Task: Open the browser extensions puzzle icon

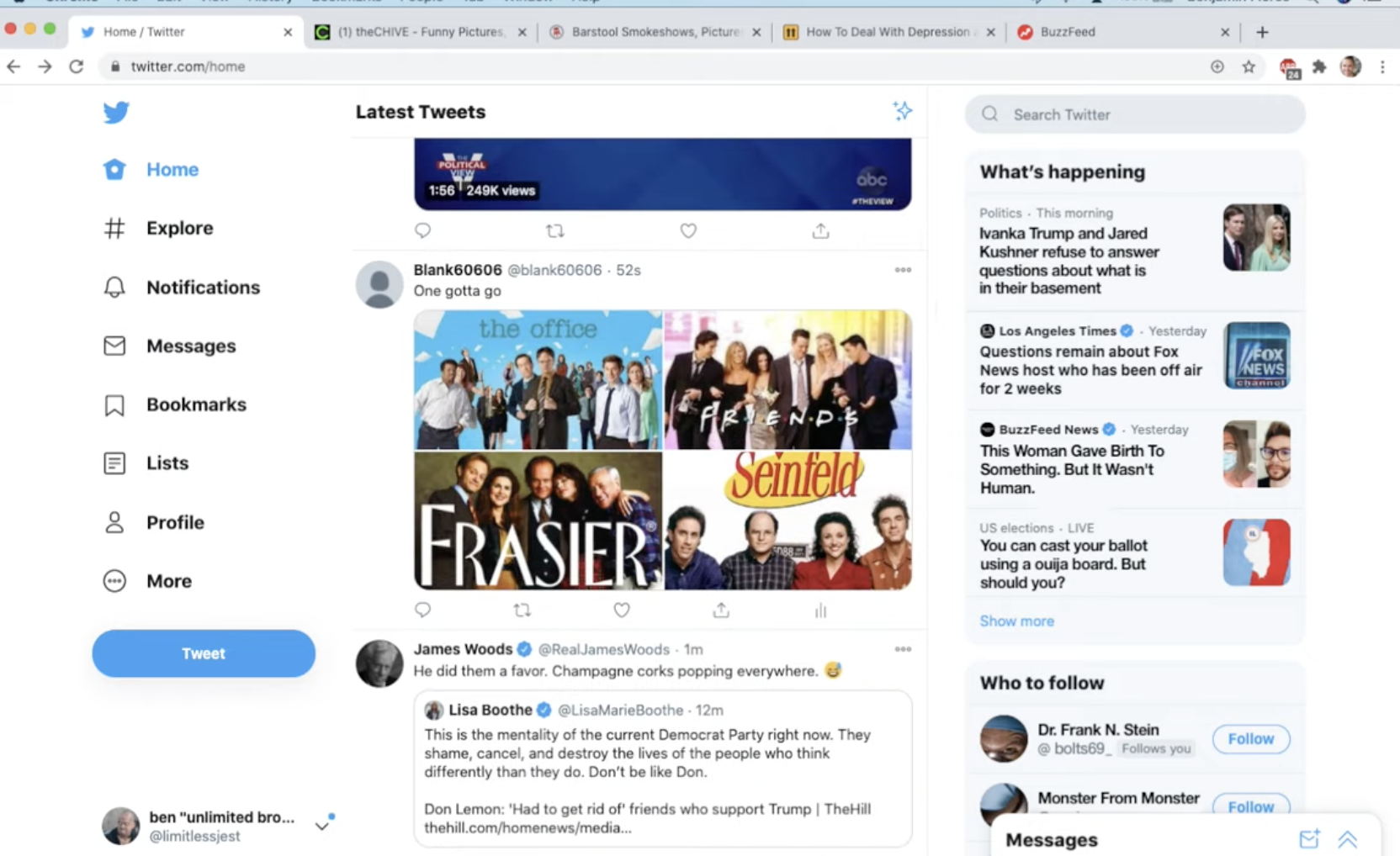Action: coord(1319,66)
